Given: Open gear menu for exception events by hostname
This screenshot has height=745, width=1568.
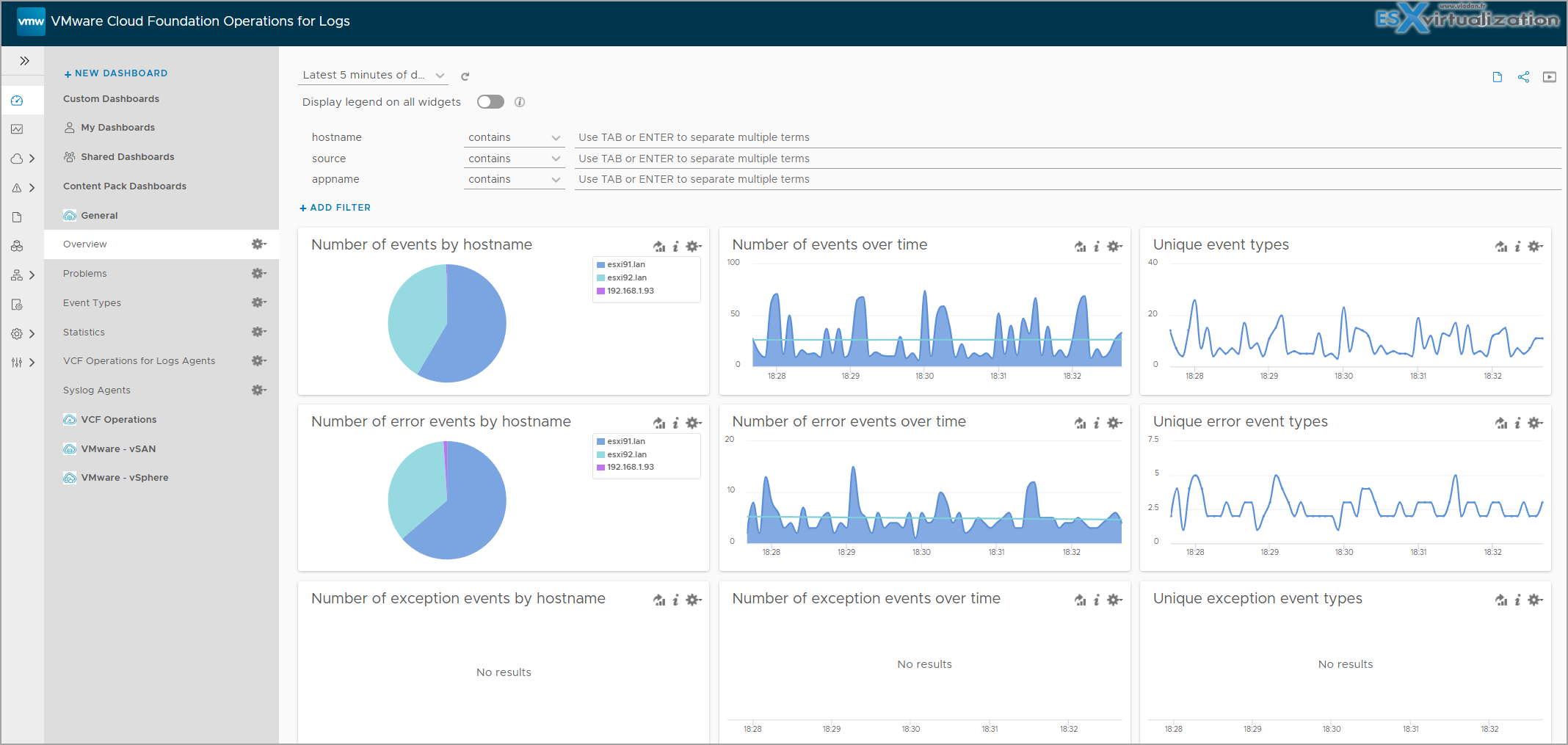Looking at the screenshot, I should click(694, 600).
